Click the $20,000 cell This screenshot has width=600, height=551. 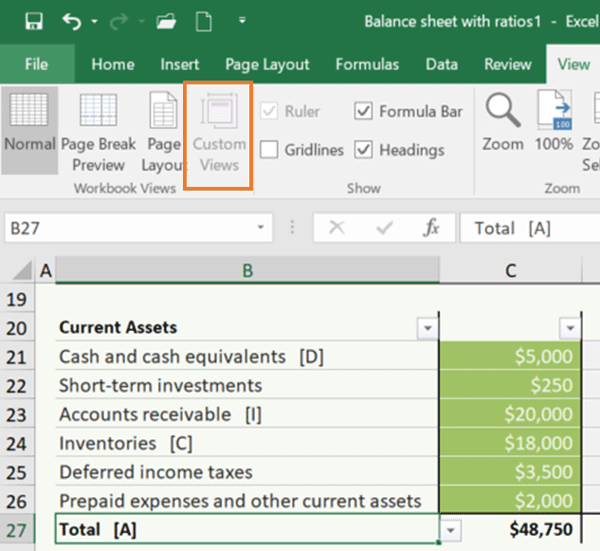510,414
